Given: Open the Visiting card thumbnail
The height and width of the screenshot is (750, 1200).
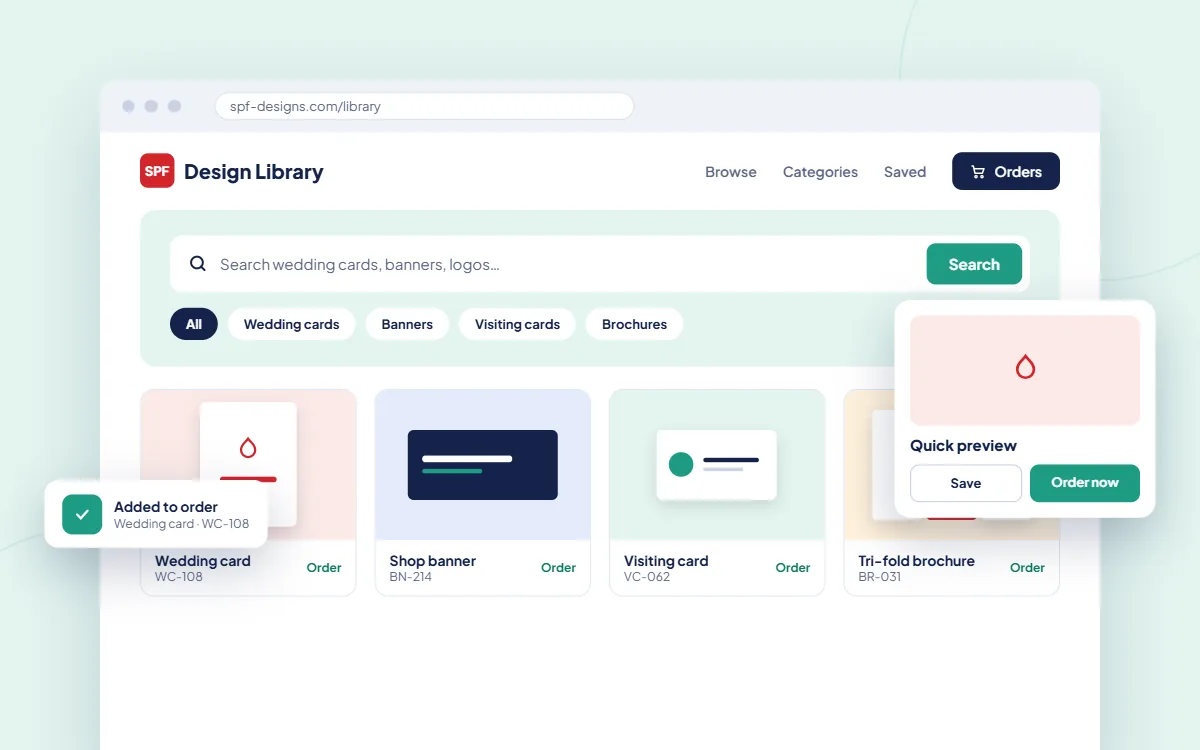Looking at the screenshot, I should (x=717, y=465).
